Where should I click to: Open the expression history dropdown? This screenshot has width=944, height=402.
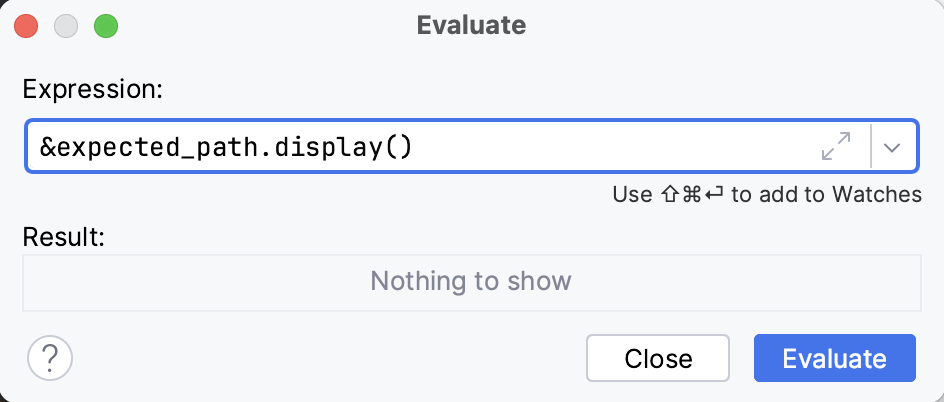point(893,147)
